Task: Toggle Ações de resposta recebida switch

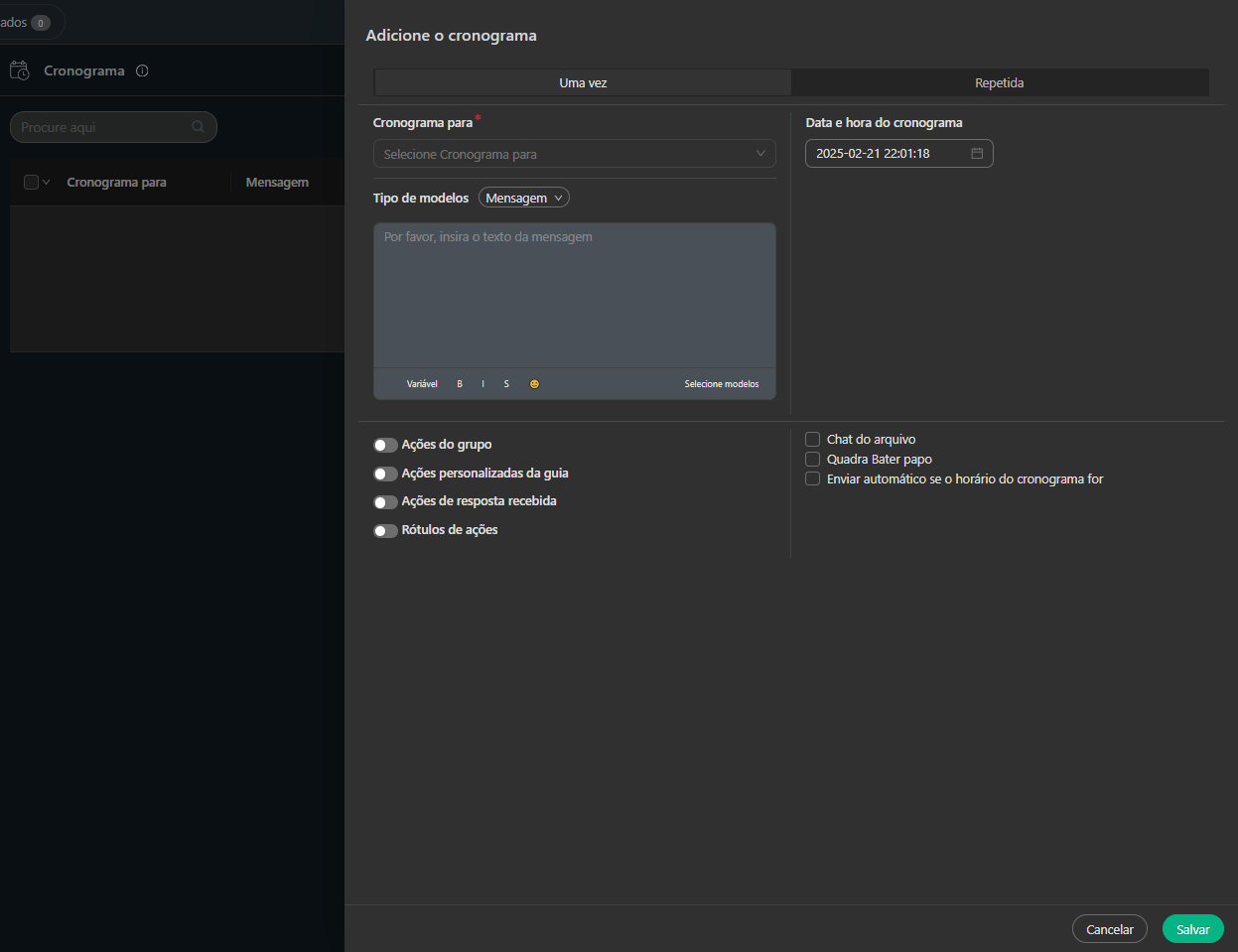Action: (385, 502)
